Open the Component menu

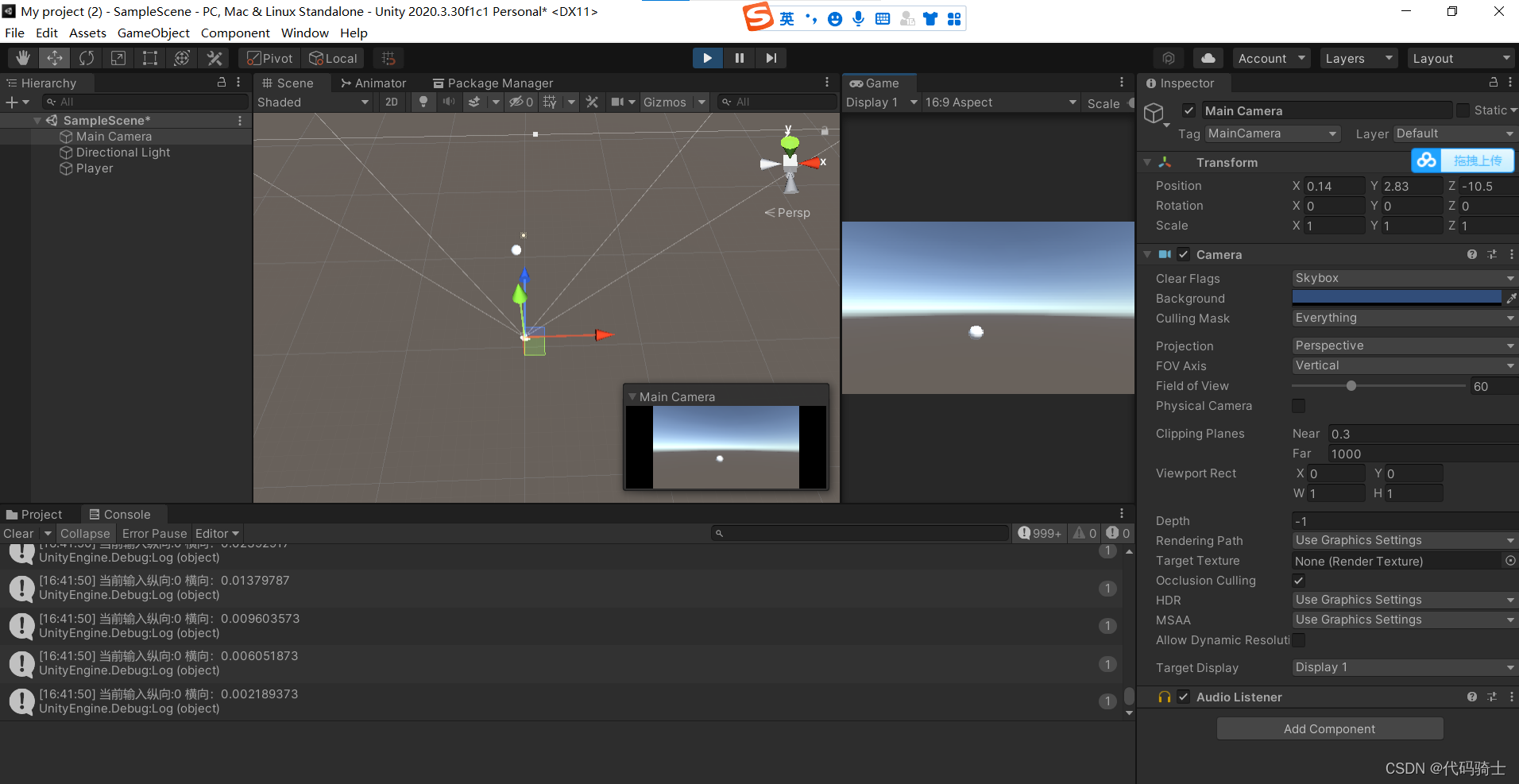(x=235, y=33)
